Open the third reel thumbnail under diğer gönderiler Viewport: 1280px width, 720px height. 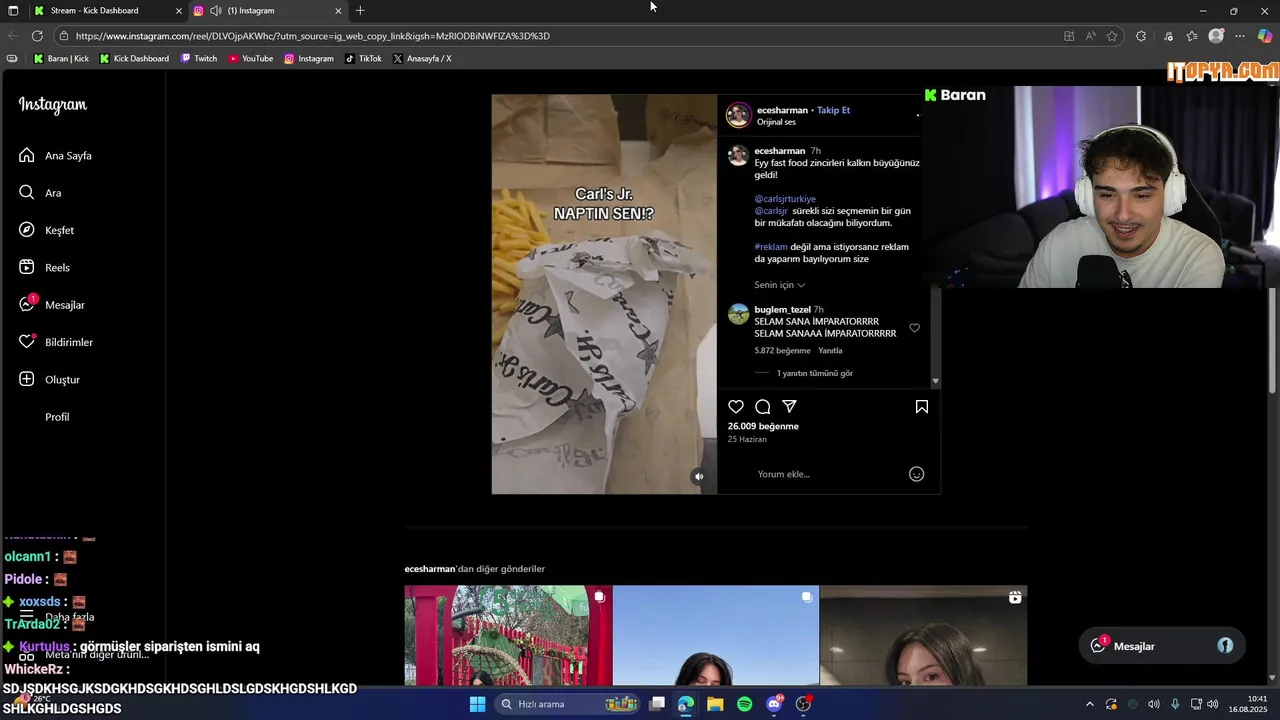click(923, 635)
